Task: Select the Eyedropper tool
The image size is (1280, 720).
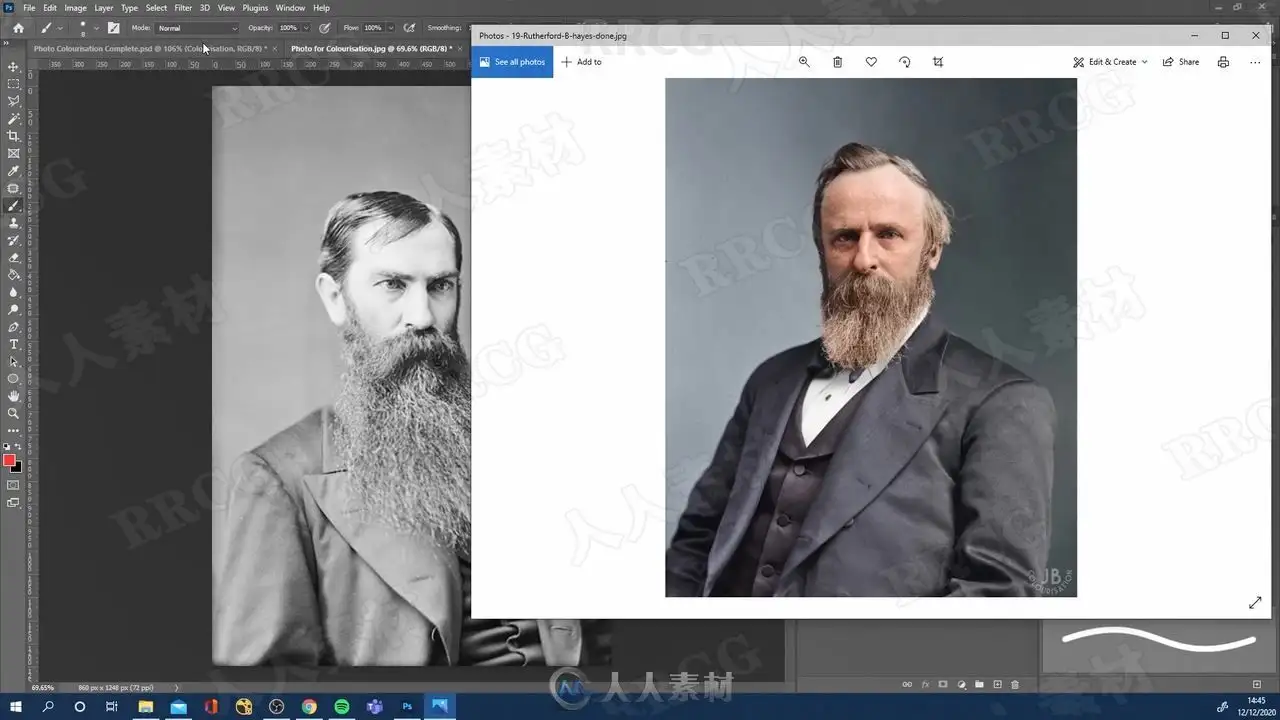Action: pos(13,171)
